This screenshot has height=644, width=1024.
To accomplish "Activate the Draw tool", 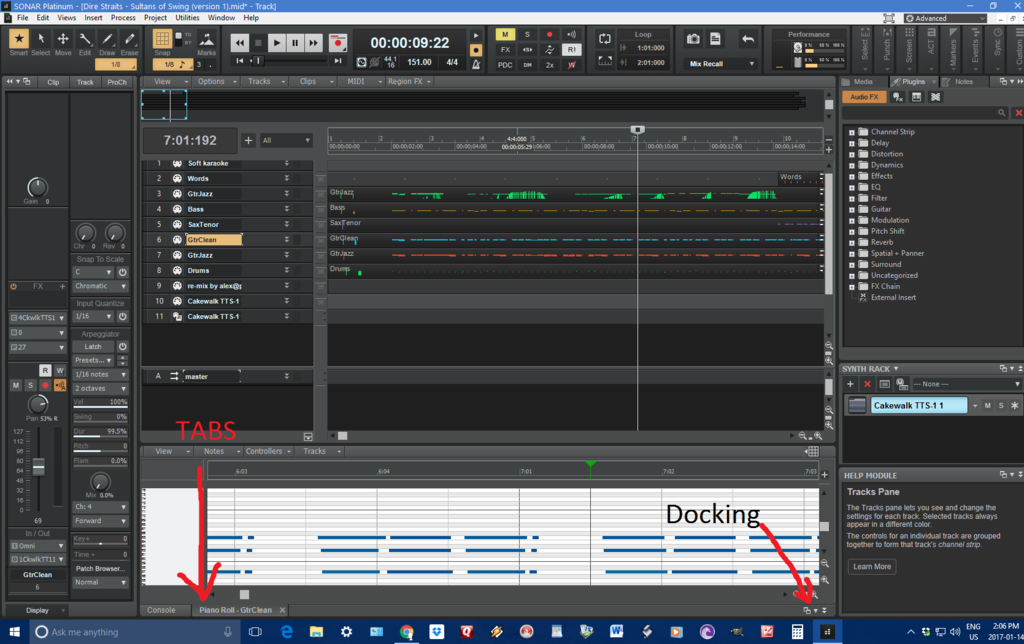I will pos(107,40).
